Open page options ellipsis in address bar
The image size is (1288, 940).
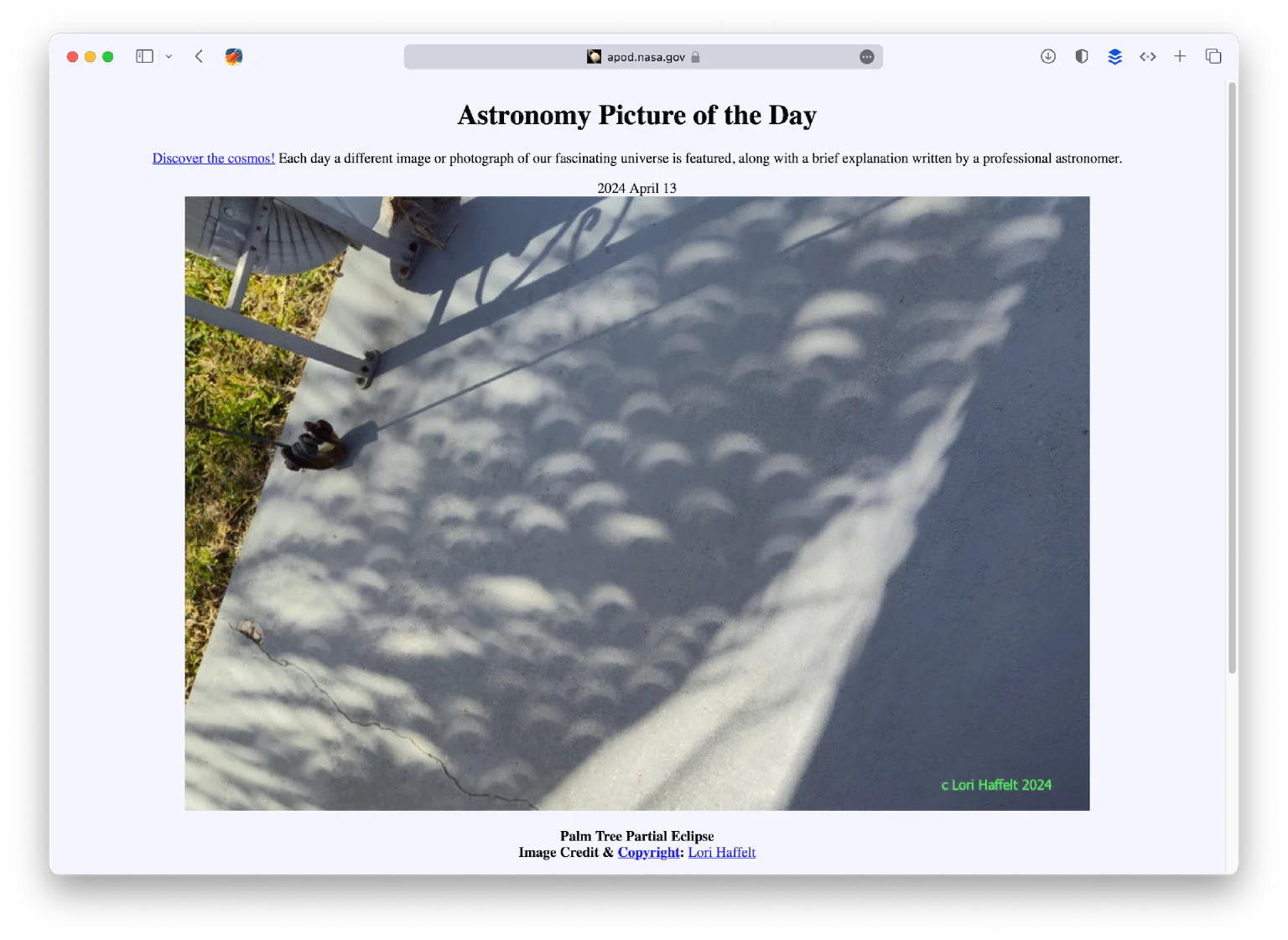(x=867, y=56)
